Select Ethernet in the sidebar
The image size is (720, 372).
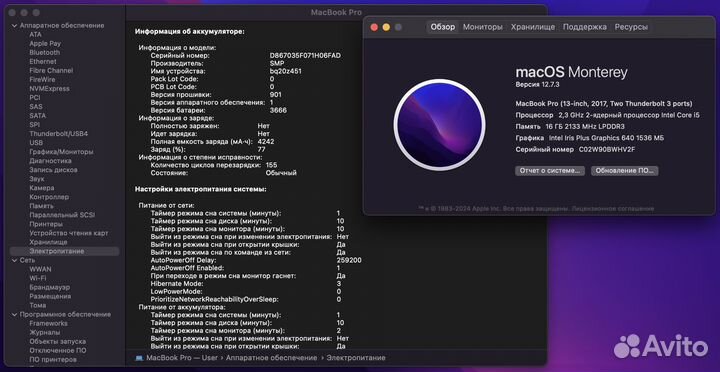(x=43, y=62)
